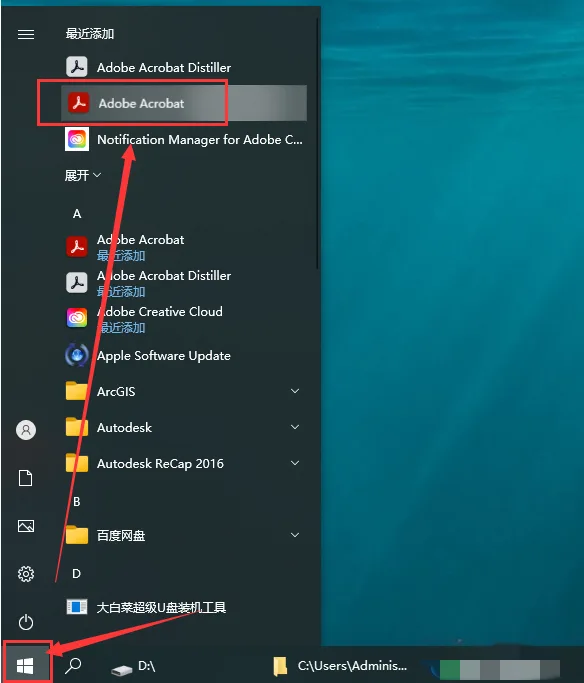
Task: Click the 大白菜超级U盘装机工具 label
Action: 161,607
